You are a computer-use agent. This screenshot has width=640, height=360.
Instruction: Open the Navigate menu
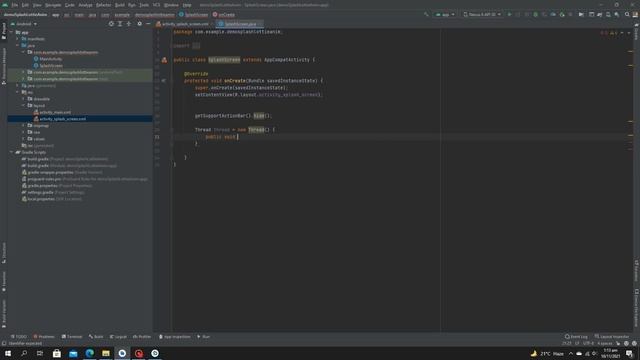pos(53,5)
